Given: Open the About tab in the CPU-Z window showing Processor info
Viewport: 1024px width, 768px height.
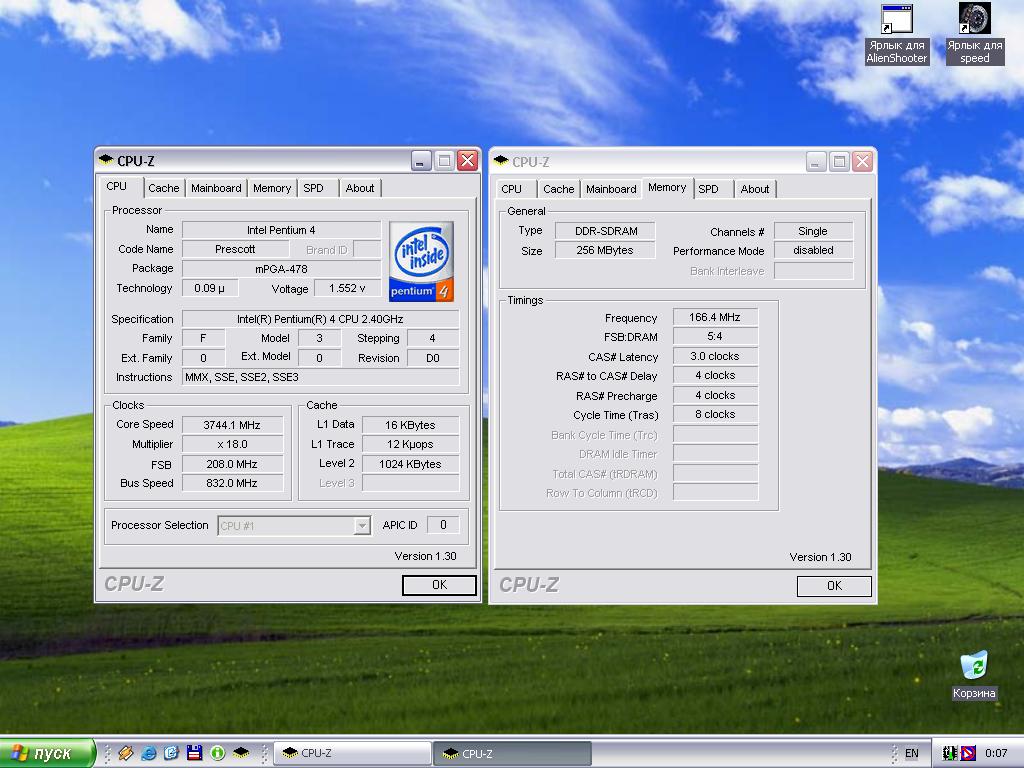Looking at the screenshot, I should click(x=360, y=188).
